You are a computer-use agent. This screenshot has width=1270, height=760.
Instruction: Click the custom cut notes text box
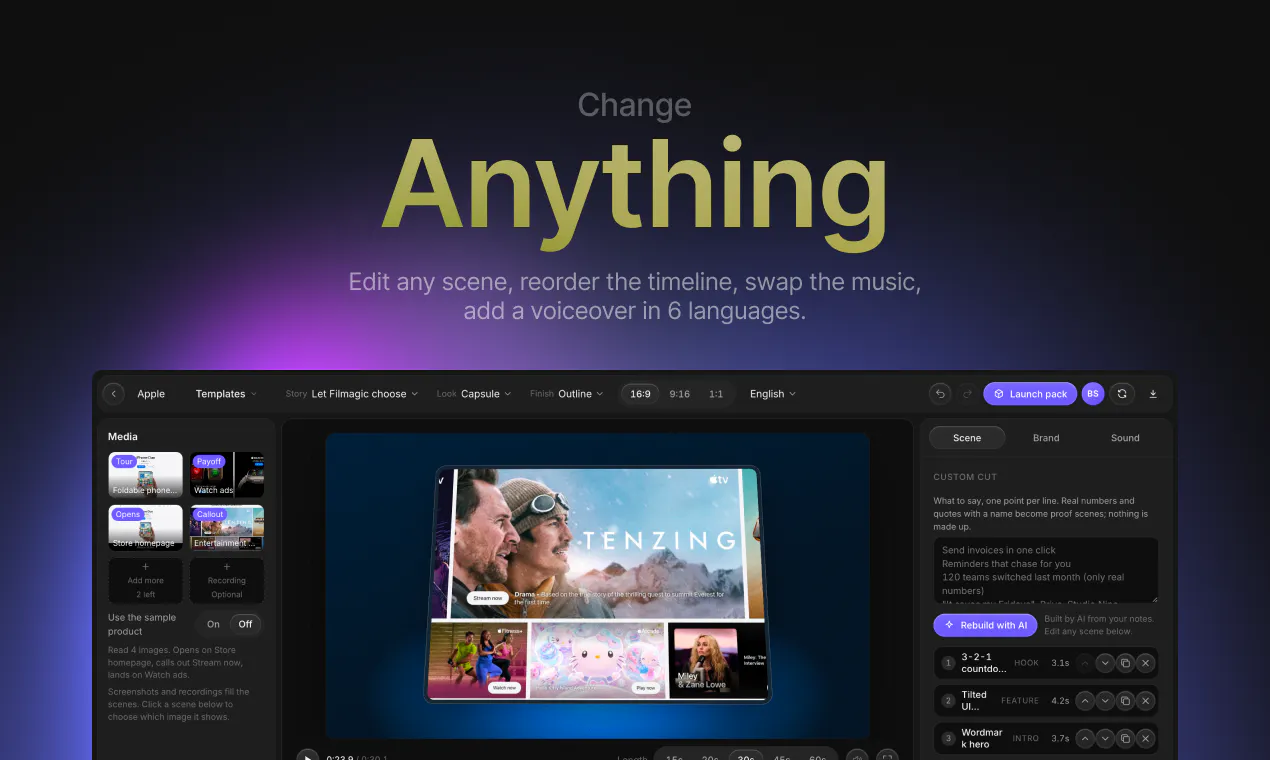pyautogui.click(x=1046, y=570)
